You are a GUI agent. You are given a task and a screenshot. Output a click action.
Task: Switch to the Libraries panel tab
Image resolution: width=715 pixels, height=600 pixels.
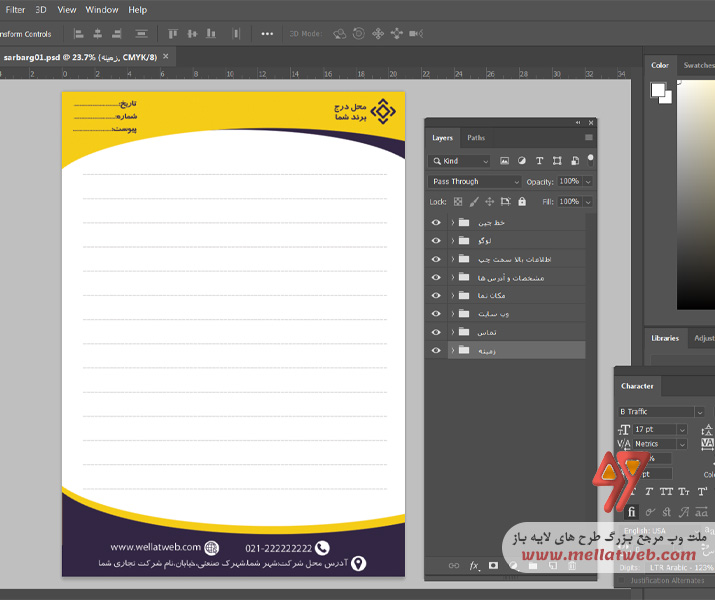pos(665,338)
